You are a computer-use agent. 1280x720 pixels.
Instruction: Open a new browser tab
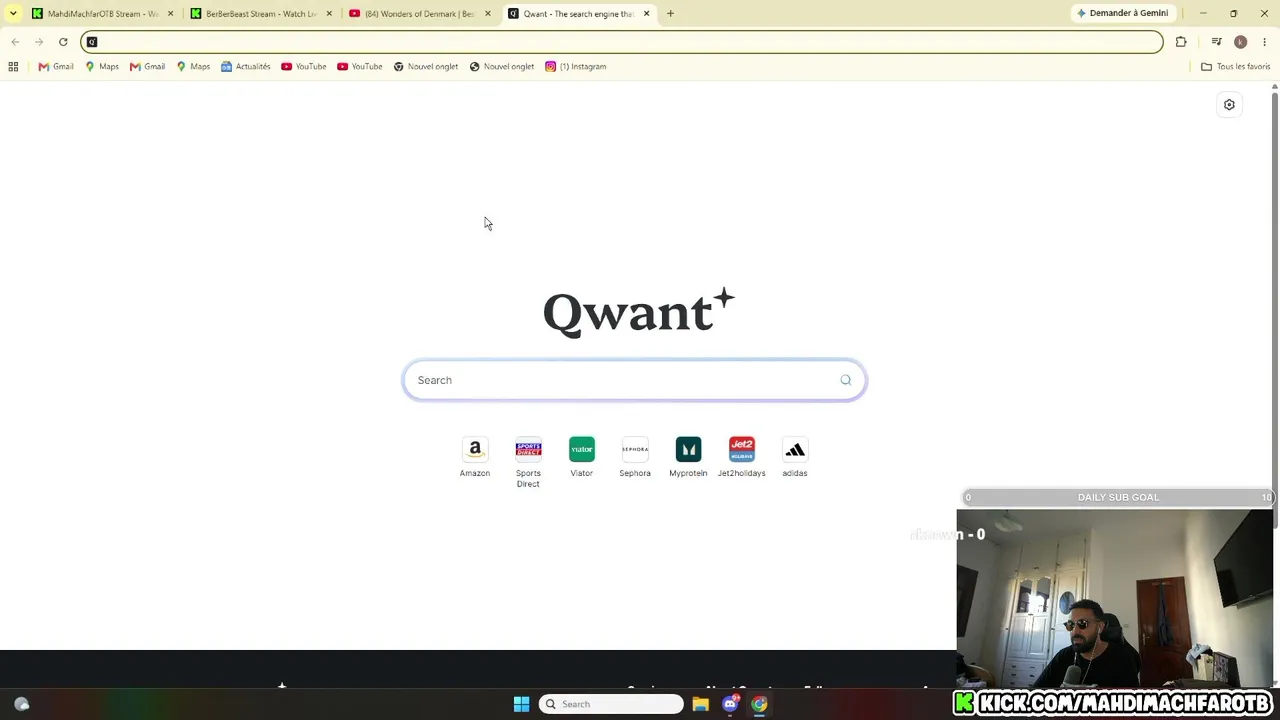point(670,14)
